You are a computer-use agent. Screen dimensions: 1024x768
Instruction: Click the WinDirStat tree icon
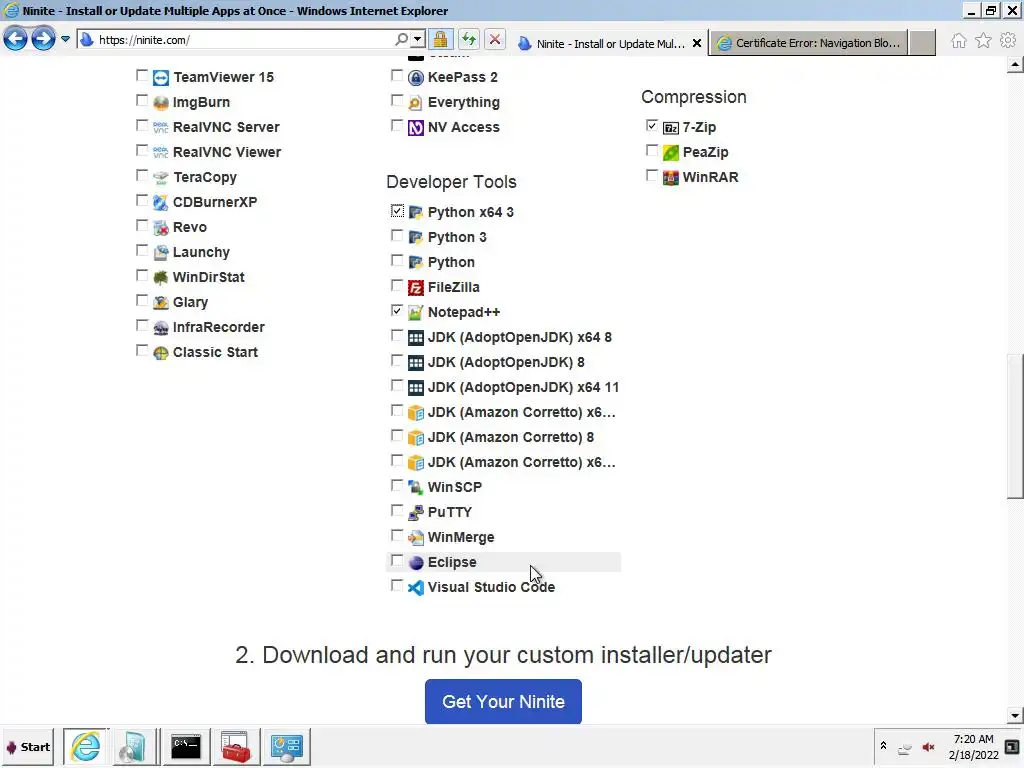point(161,278)
